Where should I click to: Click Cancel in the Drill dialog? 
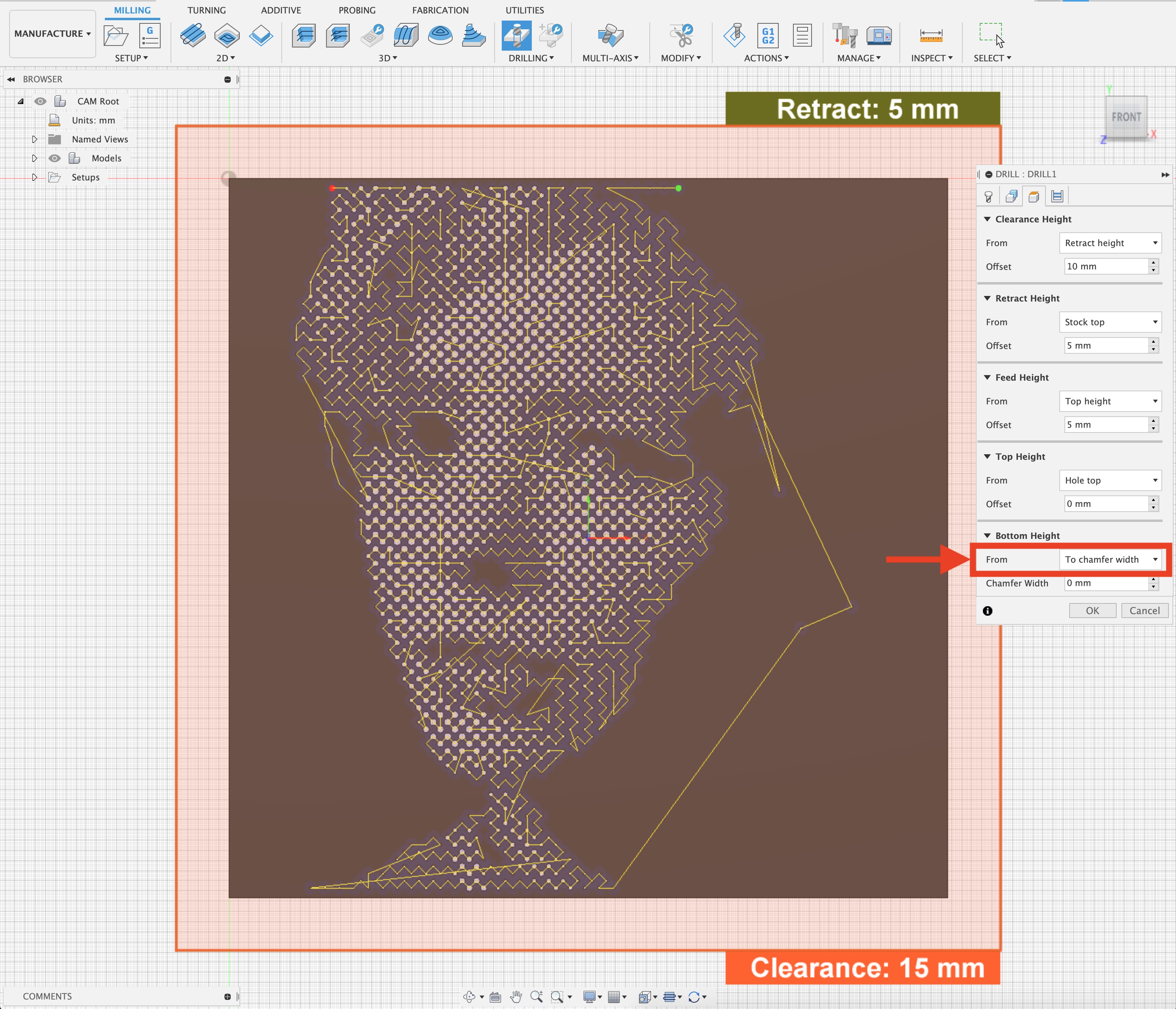tap(1144, 611)
